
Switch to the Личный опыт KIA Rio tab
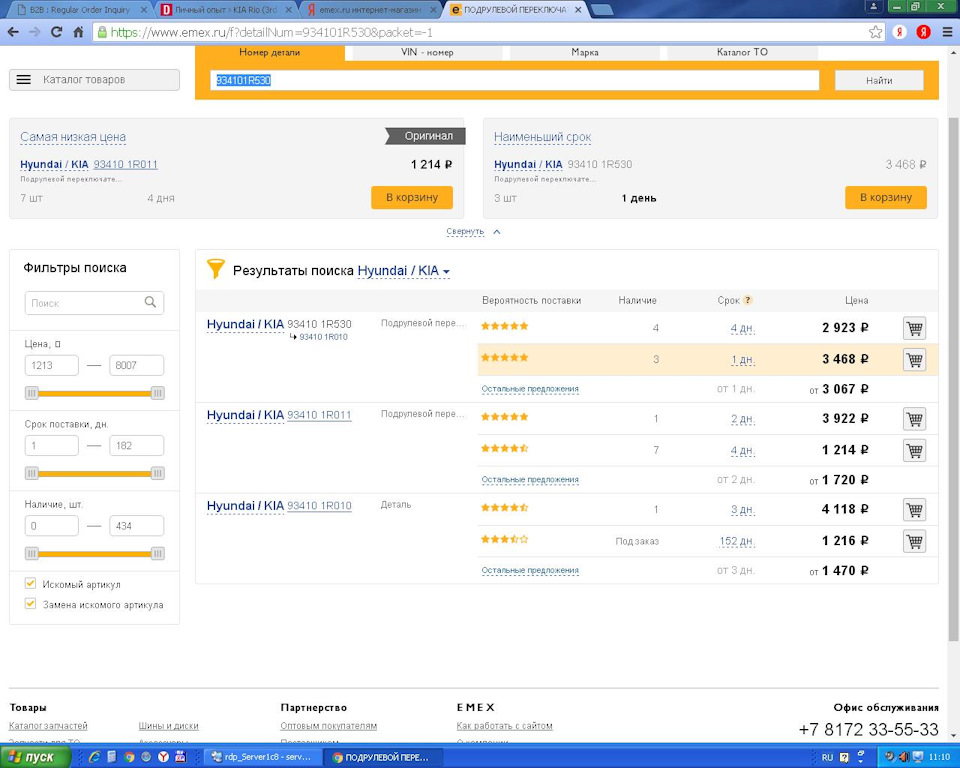225,10
